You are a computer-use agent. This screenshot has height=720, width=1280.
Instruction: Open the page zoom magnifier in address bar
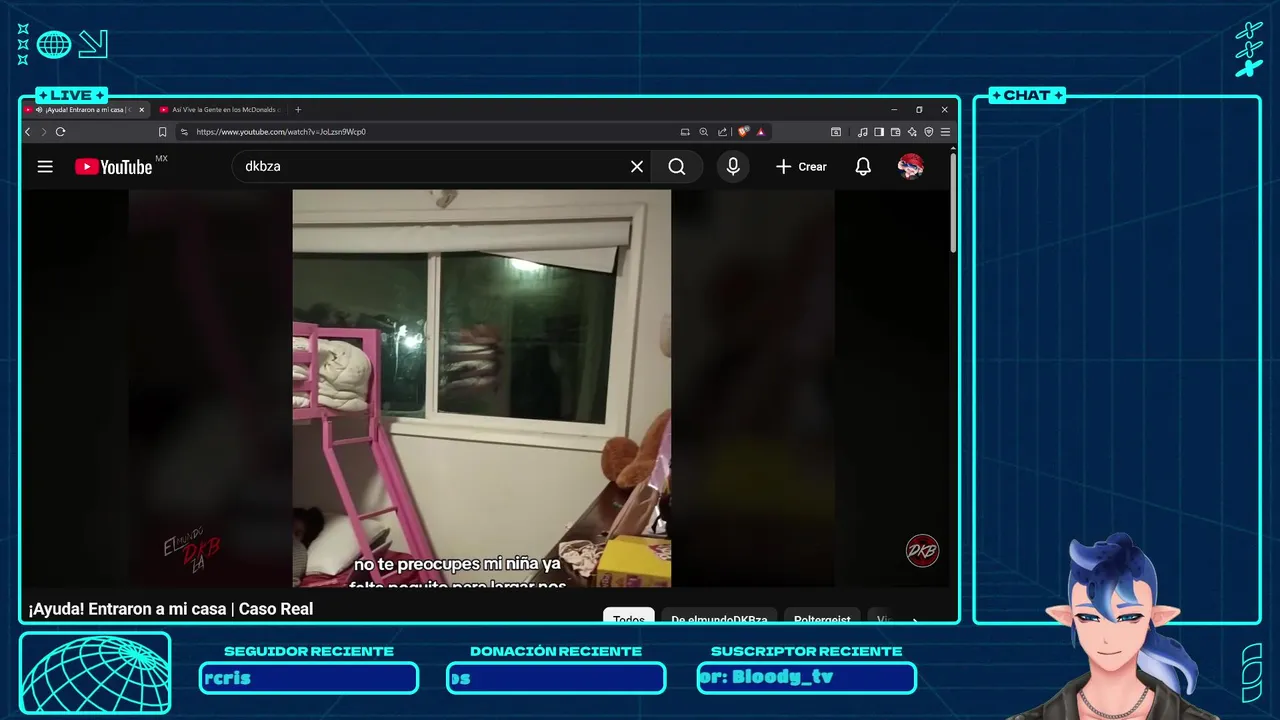(703, 132)
